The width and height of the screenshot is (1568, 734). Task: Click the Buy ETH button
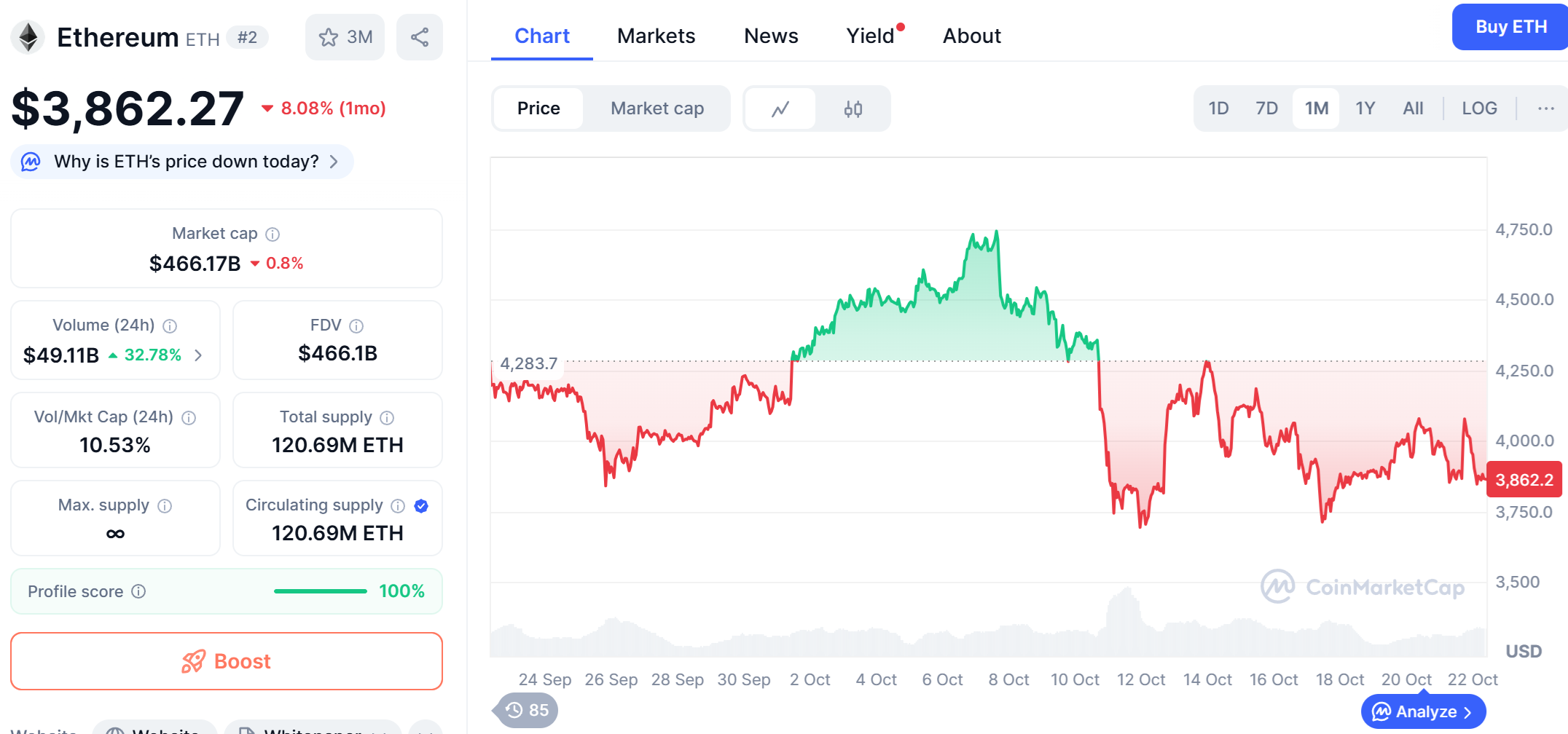(1510, 27)
